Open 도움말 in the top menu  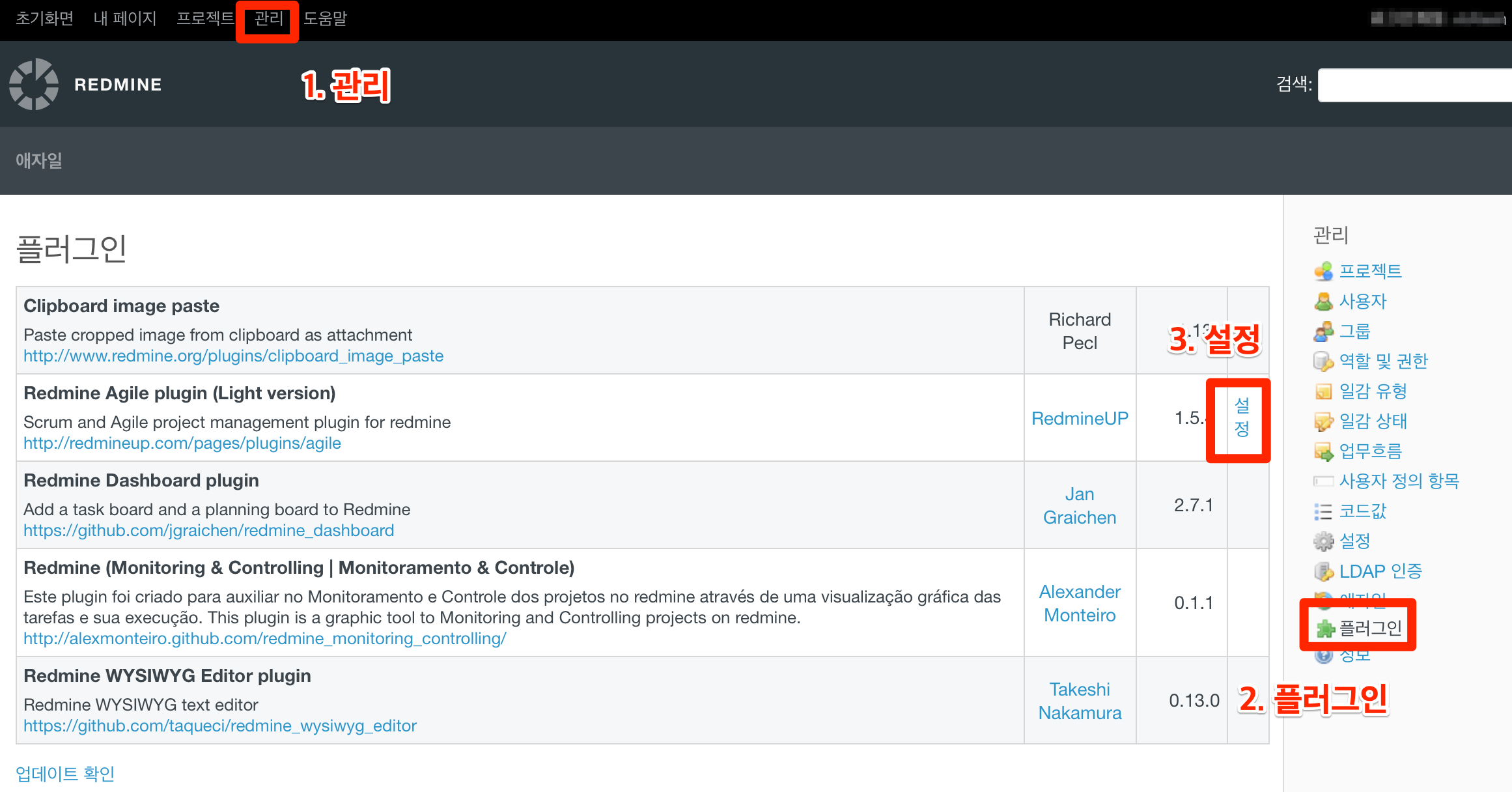[x=325, y=18]
